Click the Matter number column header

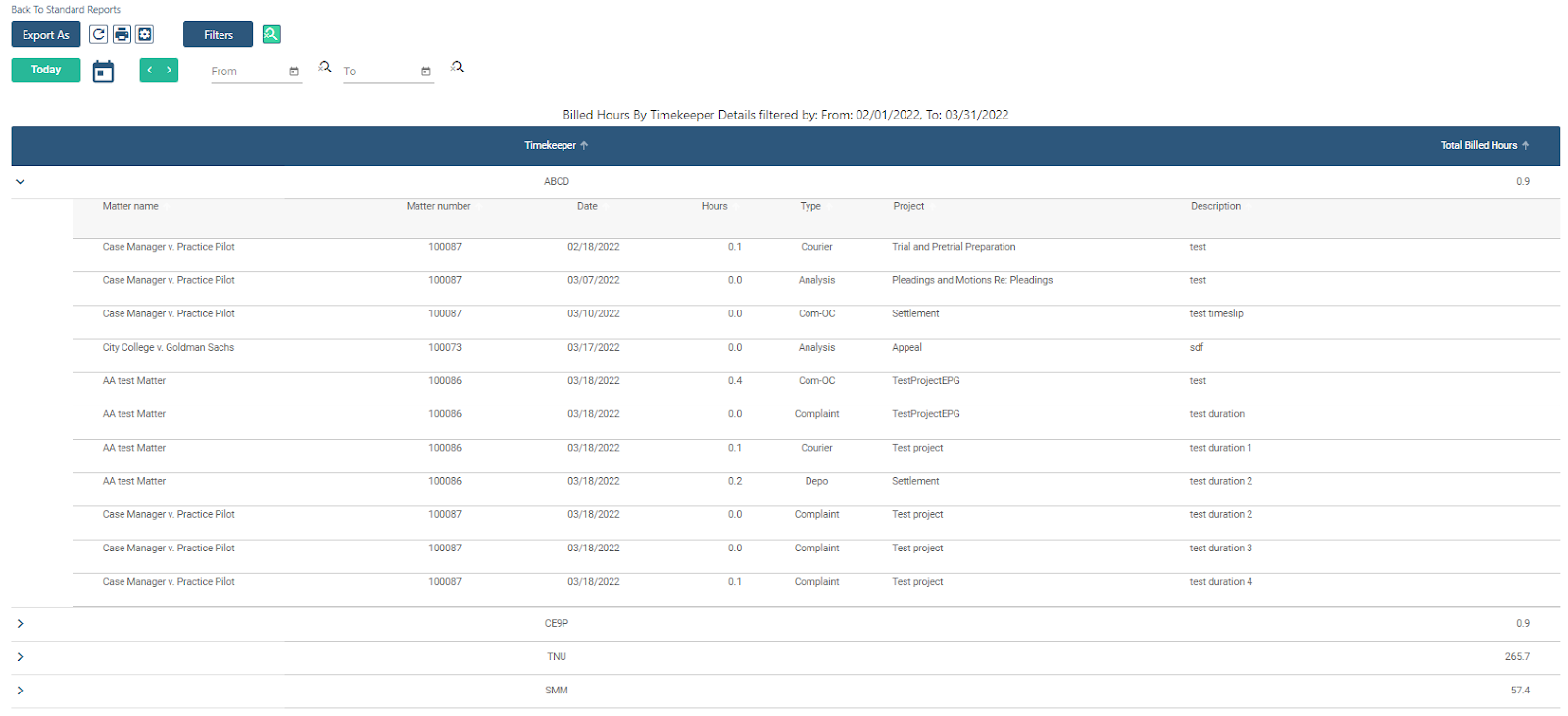[x=438, y=206]
